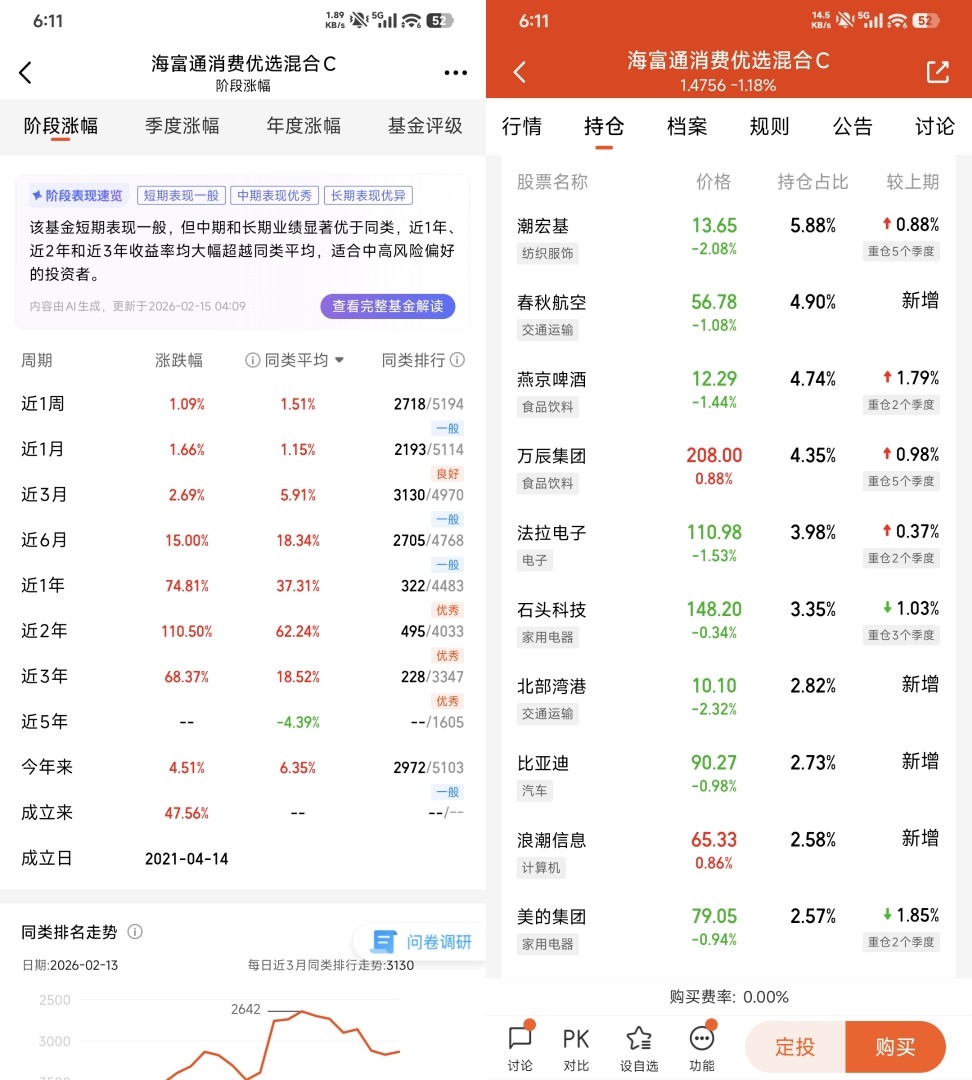Open the 法拉电子 stock row
This screenshot has width=972, height=1080.
pos(728,546)
